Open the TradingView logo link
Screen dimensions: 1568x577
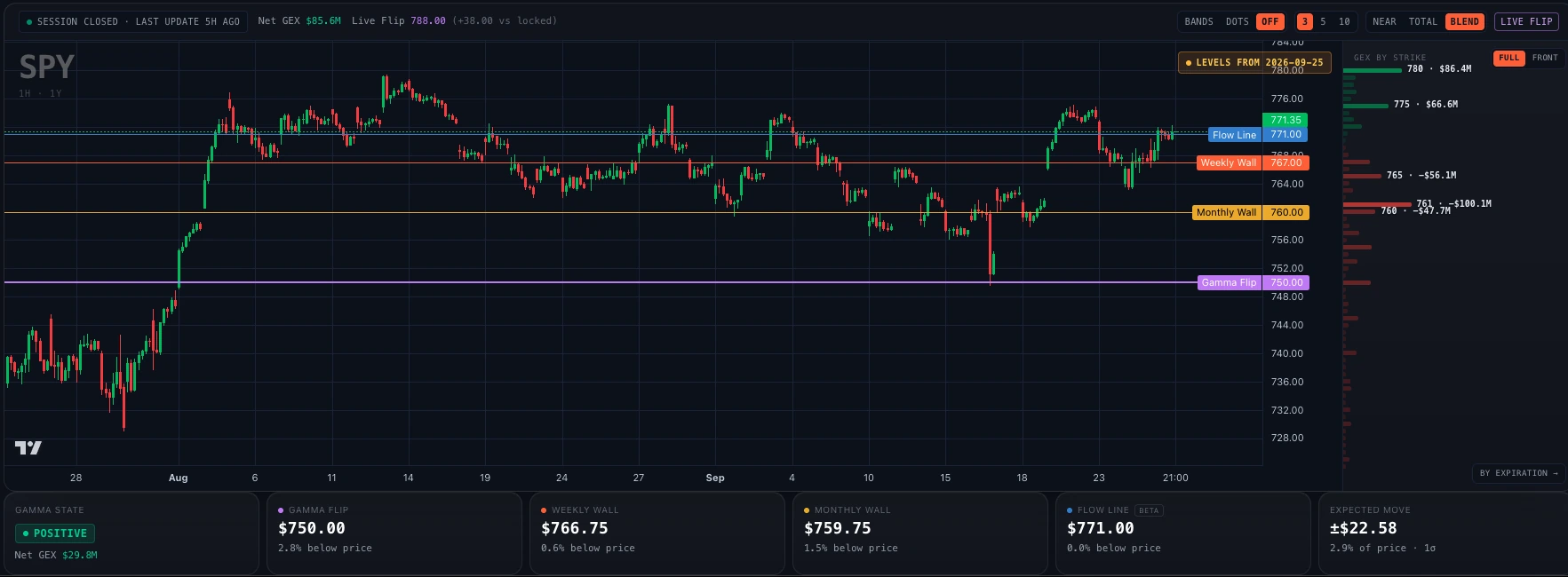(28, 447)
